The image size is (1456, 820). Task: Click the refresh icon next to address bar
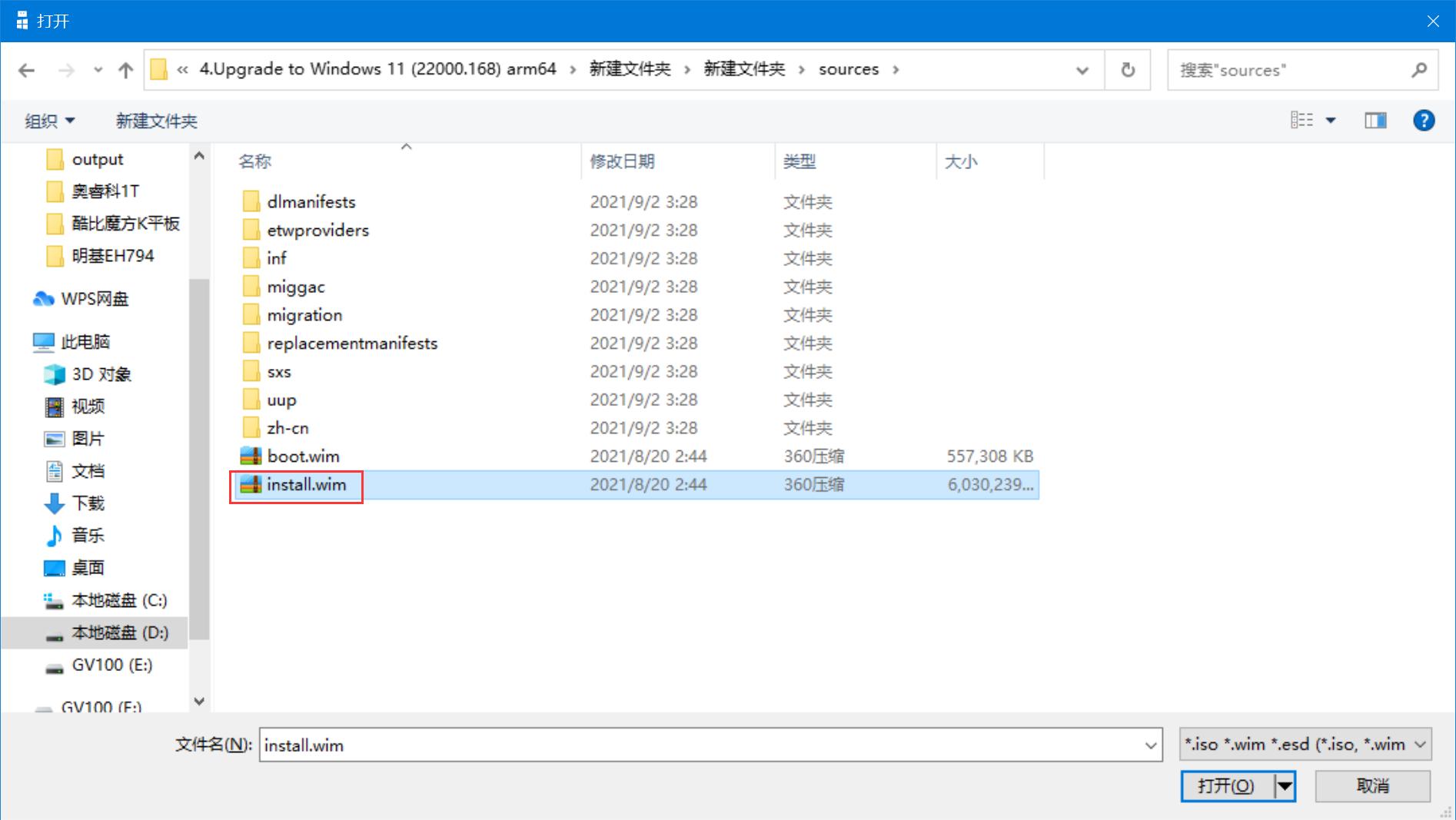1127,69
